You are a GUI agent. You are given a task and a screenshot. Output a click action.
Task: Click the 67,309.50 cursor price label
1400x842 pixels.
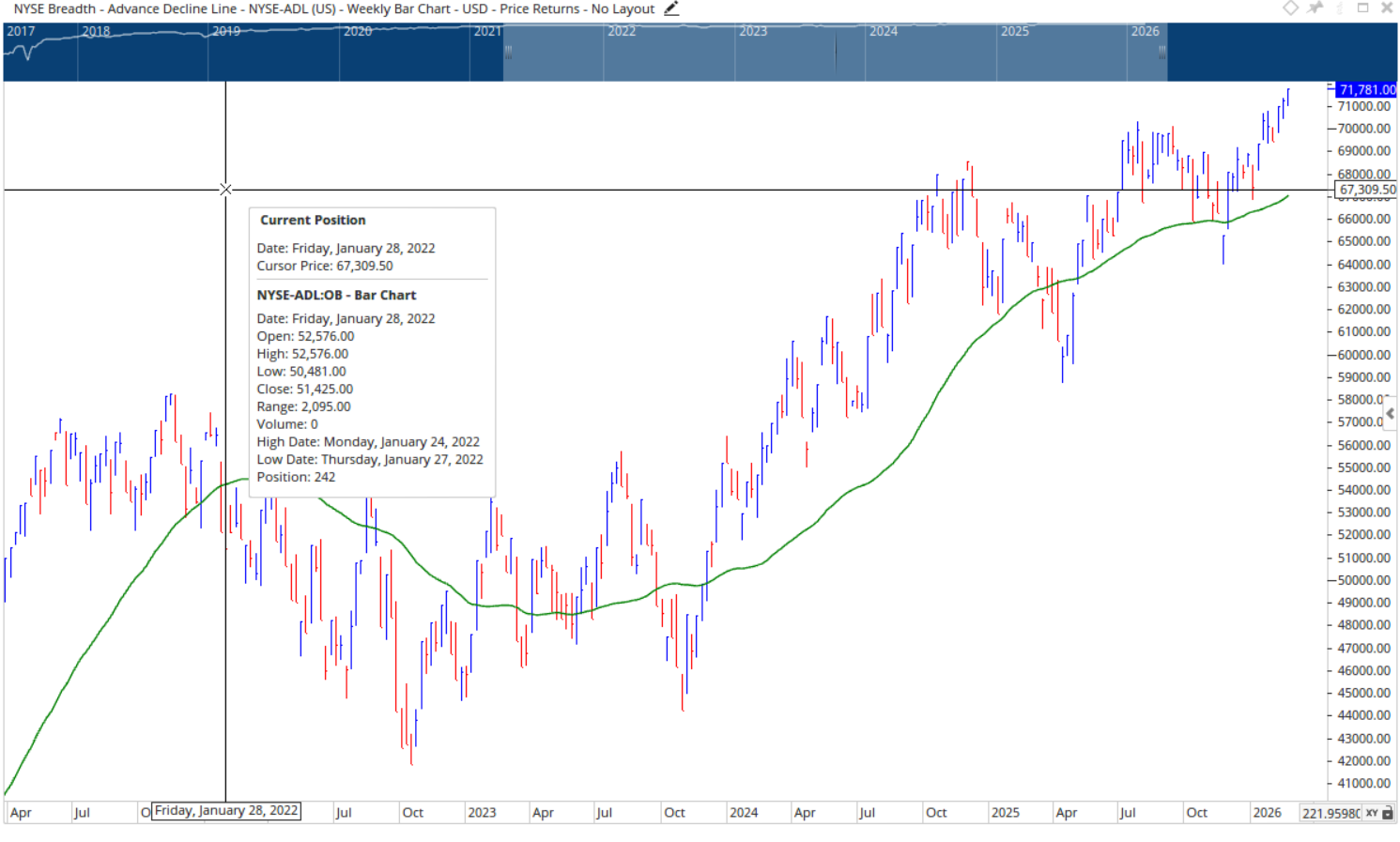1366,190
